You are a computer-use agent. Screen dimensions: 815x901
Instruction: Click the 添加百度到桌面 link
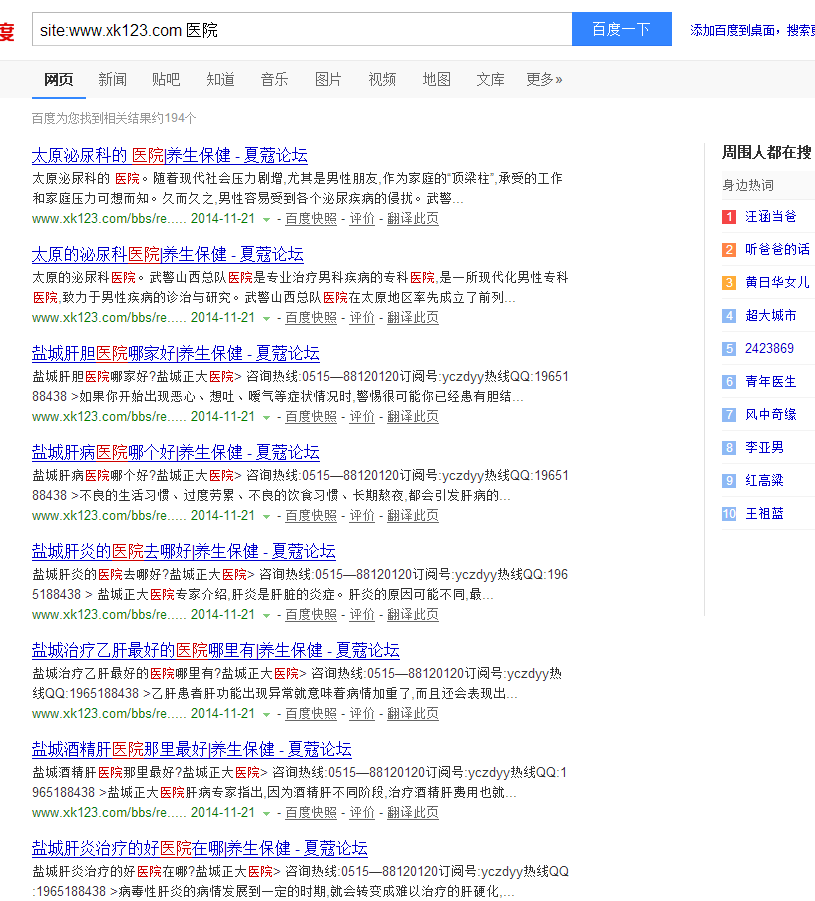tap(730, 29)
